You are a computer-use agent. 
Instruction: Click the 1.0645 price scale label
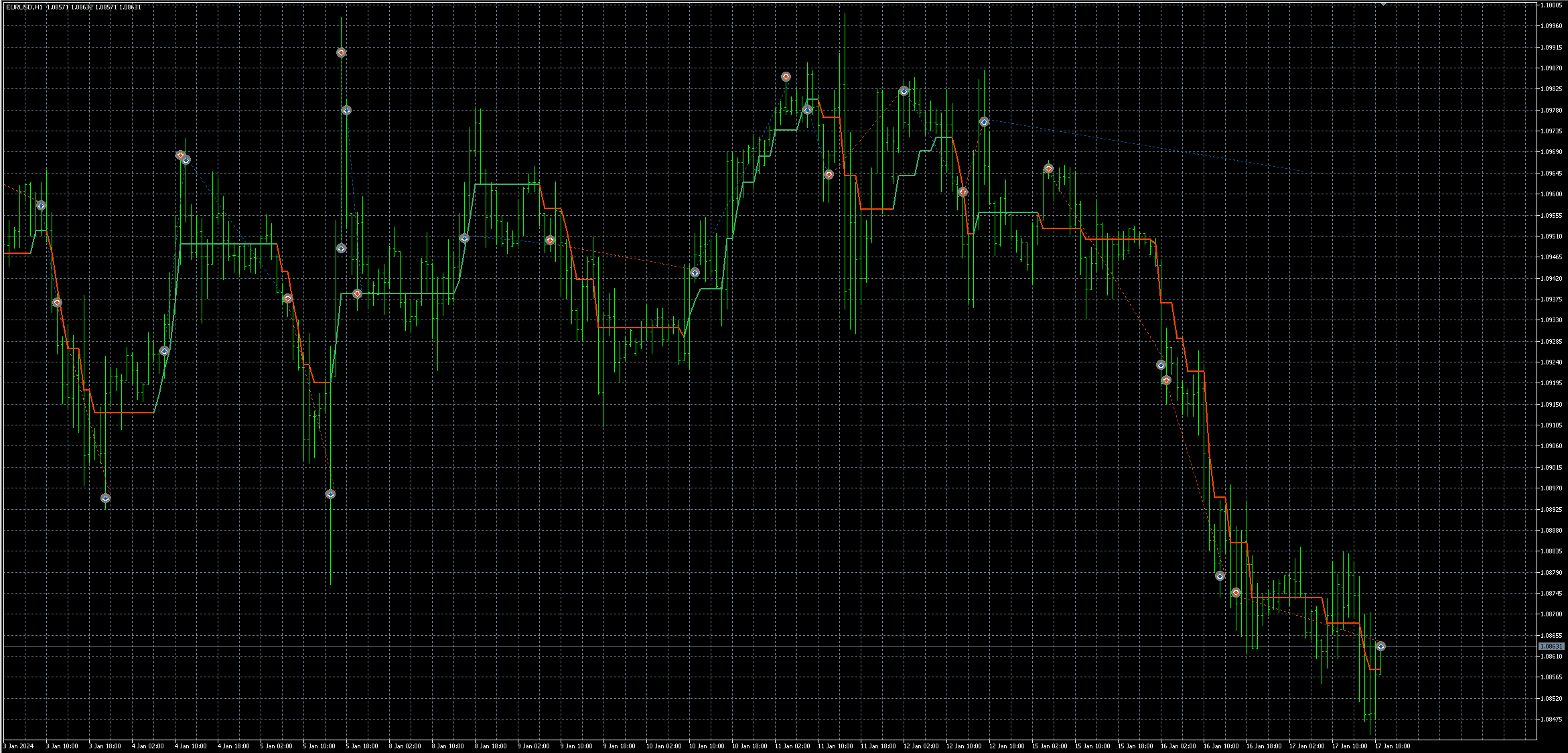(x=1551, y=173)
